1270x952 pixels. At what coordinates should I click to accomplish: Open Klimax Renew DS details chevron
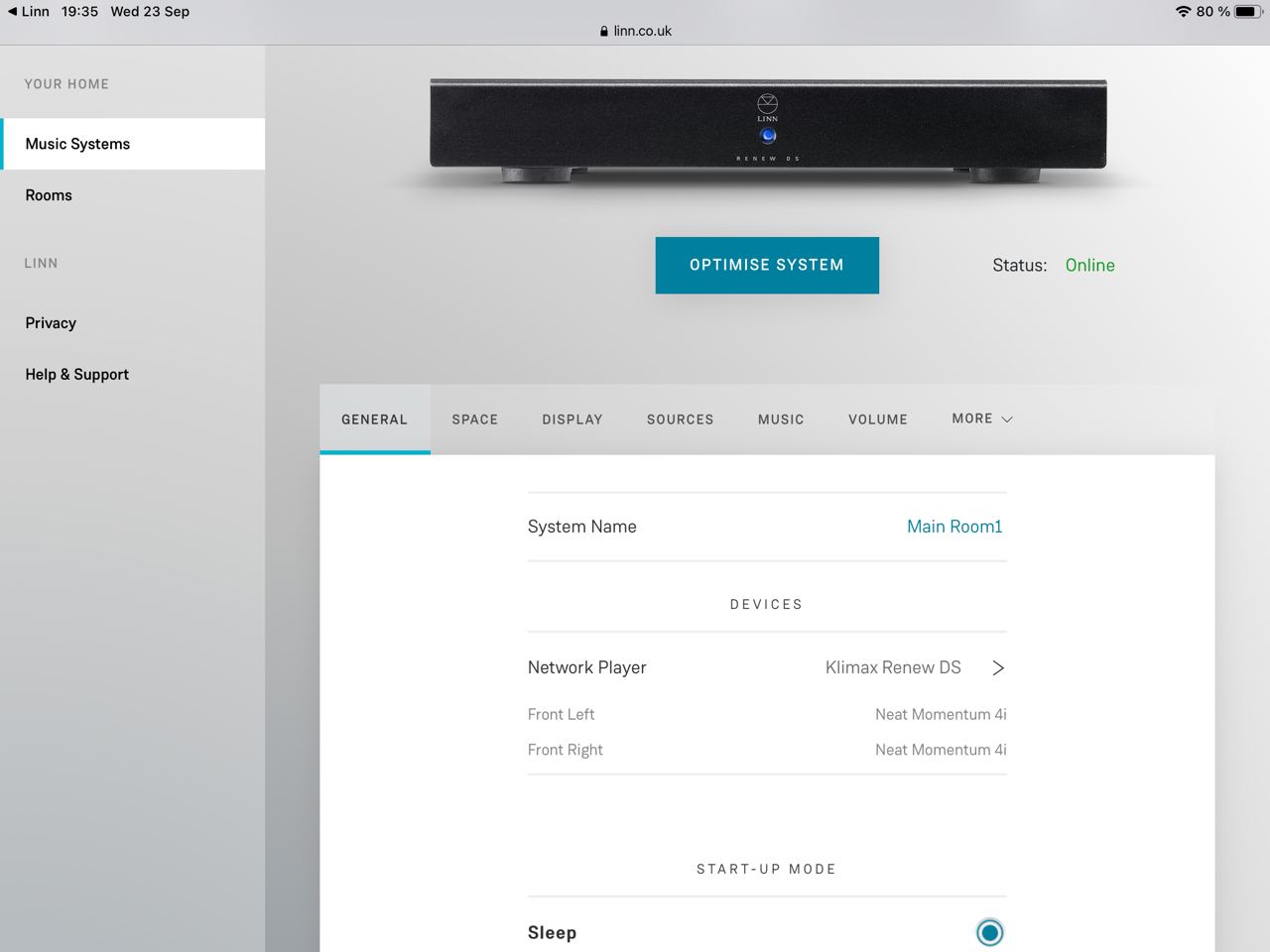tap(998, 667)
